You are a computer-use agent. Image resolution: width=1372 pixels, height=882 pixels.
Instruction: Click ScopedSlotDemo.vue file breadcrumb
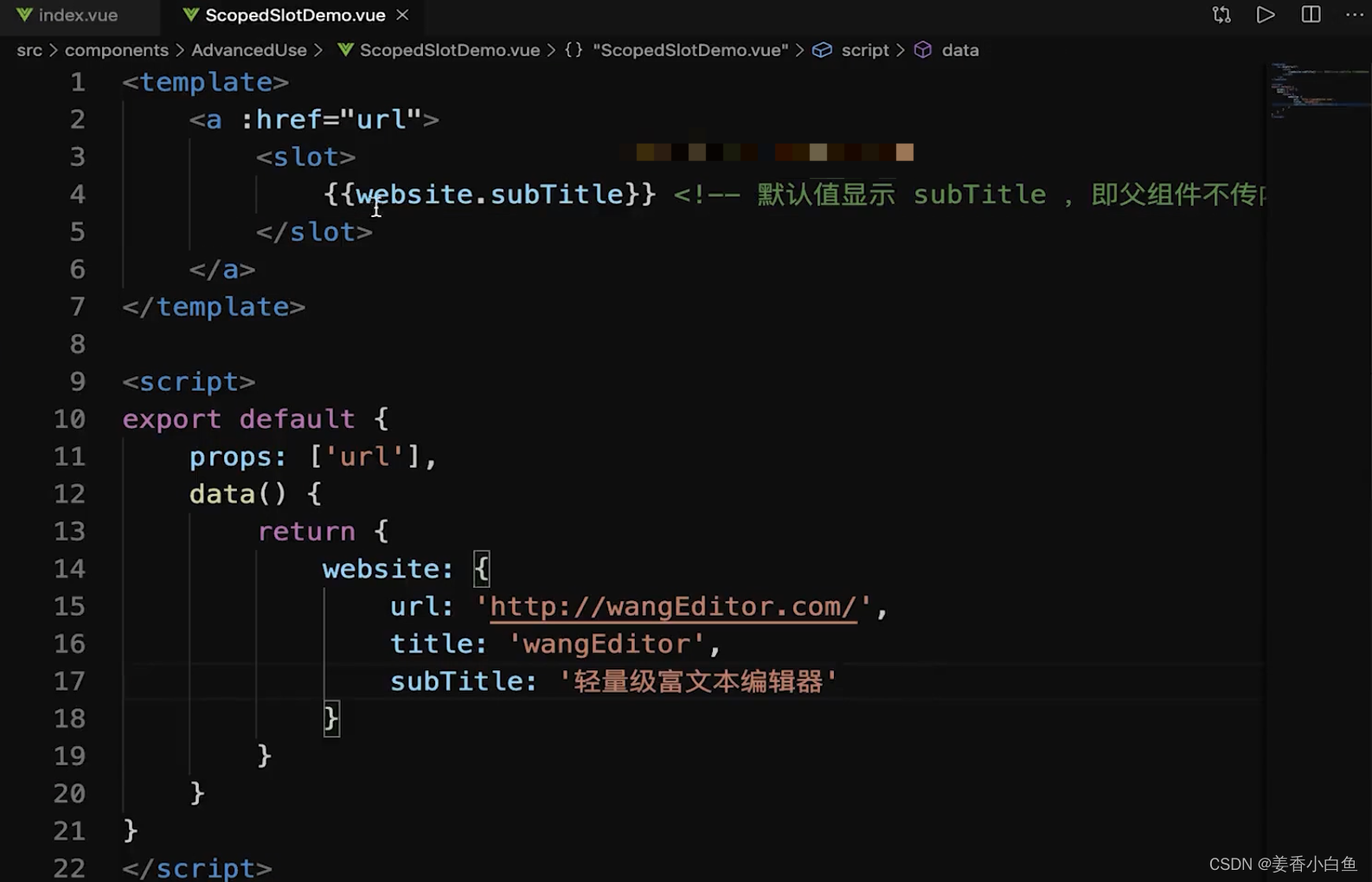[x=450, y=50]
